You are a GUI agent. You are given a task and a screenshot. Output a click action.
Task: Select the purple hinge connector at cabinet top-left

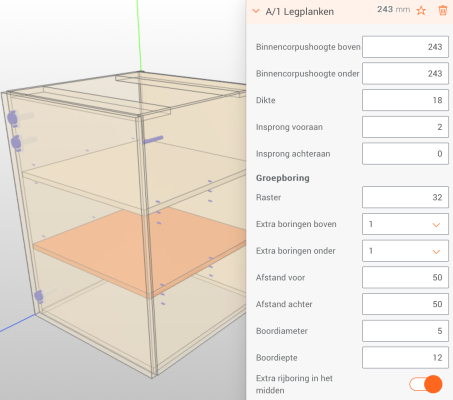click(13, 119)
